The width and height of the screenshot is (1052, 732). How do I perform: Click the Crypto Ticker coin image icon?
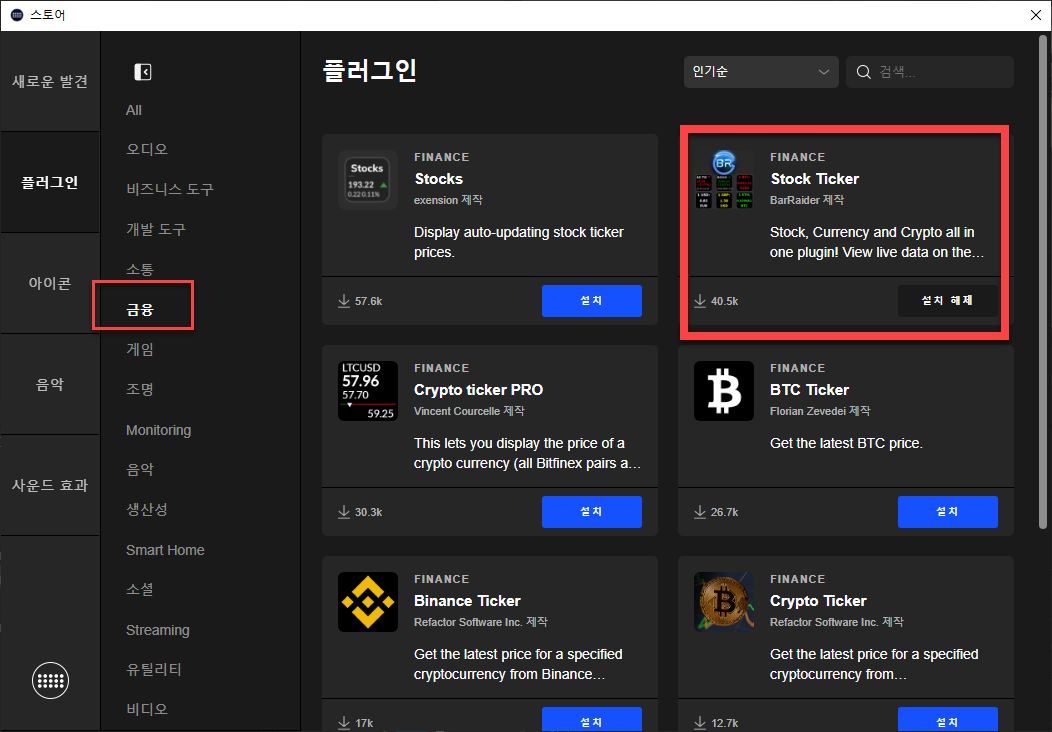[x=724, y=602]
